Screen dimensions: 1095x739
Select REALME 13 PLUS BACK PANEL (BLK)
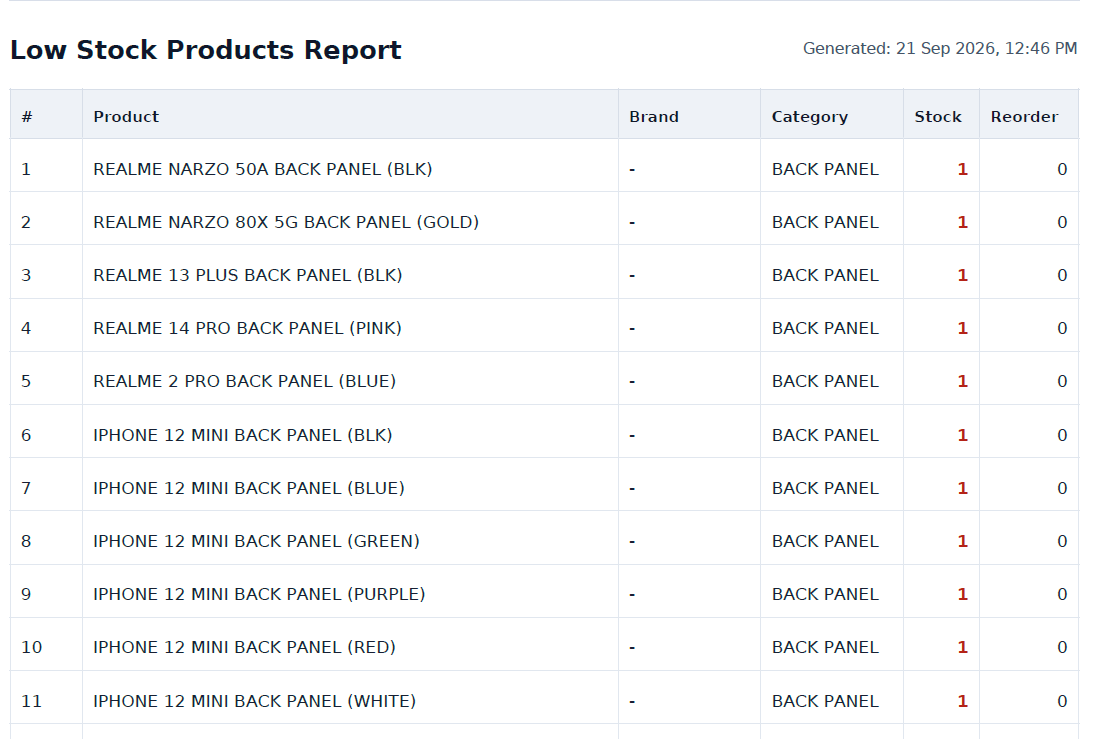[x=248, y=275]
